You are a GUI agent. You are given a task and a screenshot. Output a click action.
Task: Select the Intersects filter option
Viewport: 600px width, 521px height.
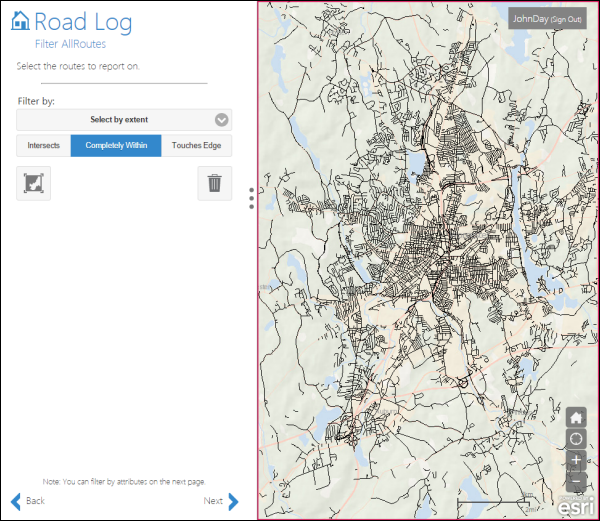(44, 146)
